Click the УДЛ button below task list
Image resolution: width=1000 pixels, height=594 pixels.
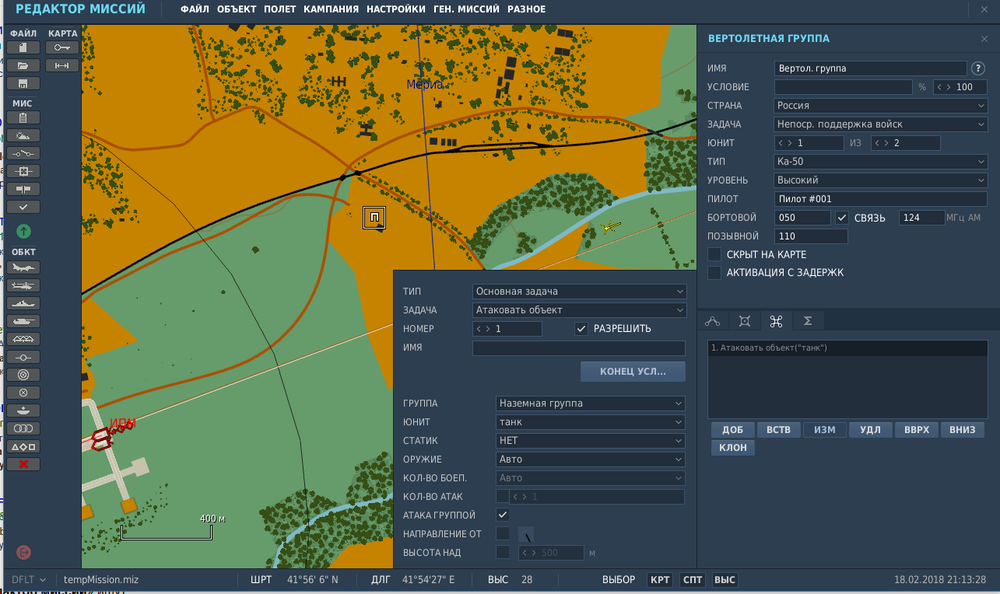pos(870,430)
